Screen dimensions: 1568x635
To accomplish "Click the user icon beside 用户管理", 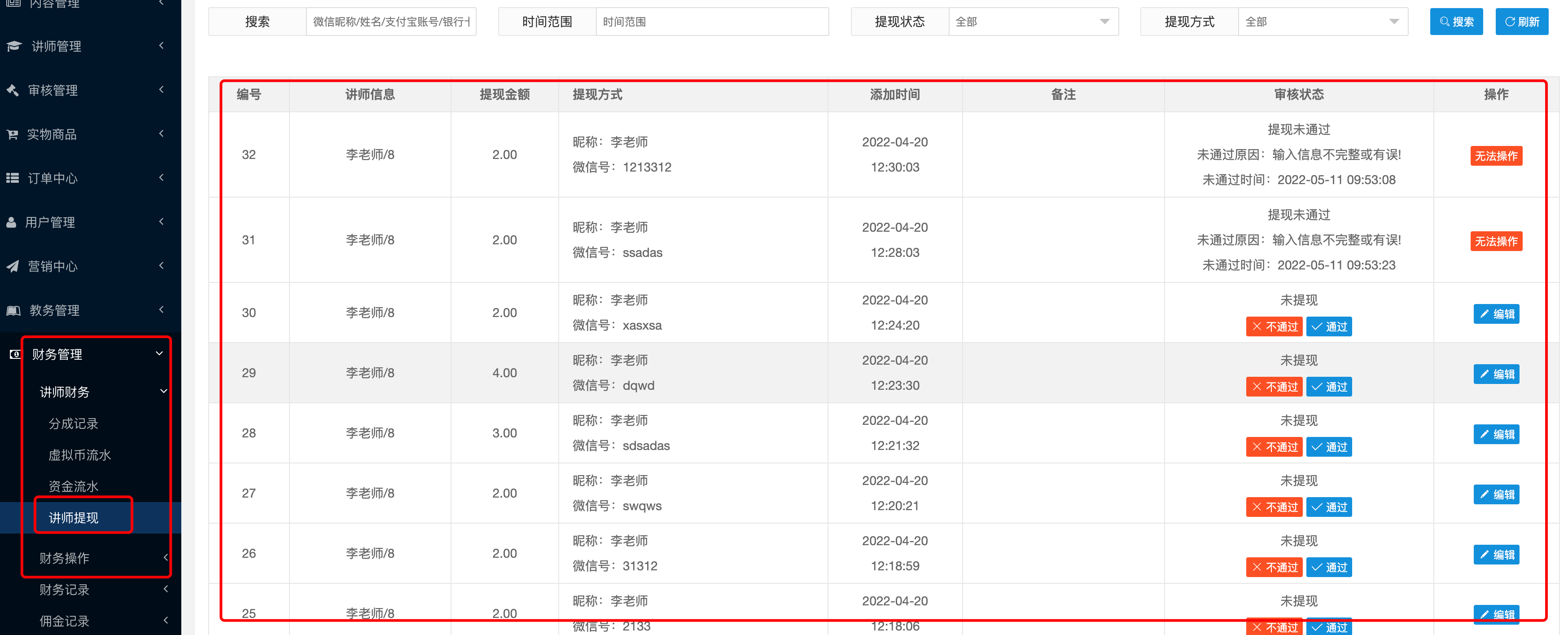I will click(x=12, y=222).
